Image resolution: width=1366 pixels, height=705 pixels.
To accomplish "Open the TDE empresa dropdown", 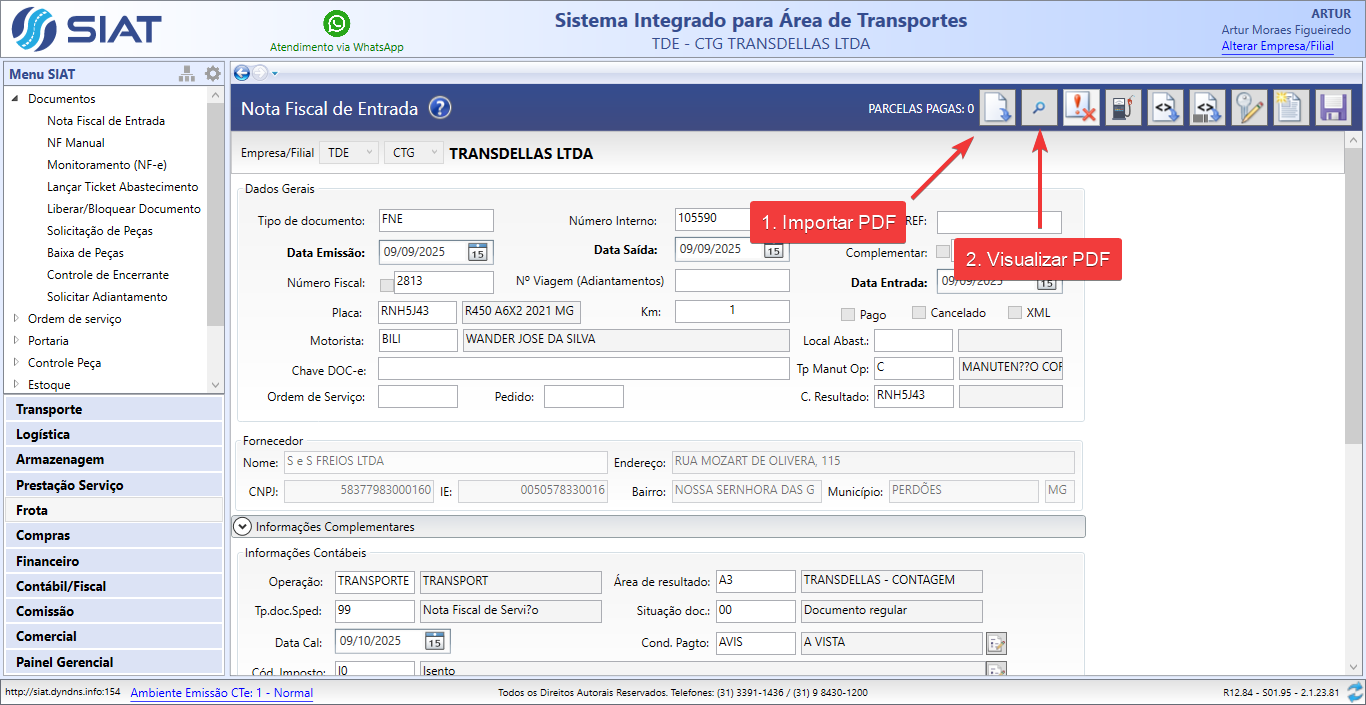I will click(x=350, y=153).
